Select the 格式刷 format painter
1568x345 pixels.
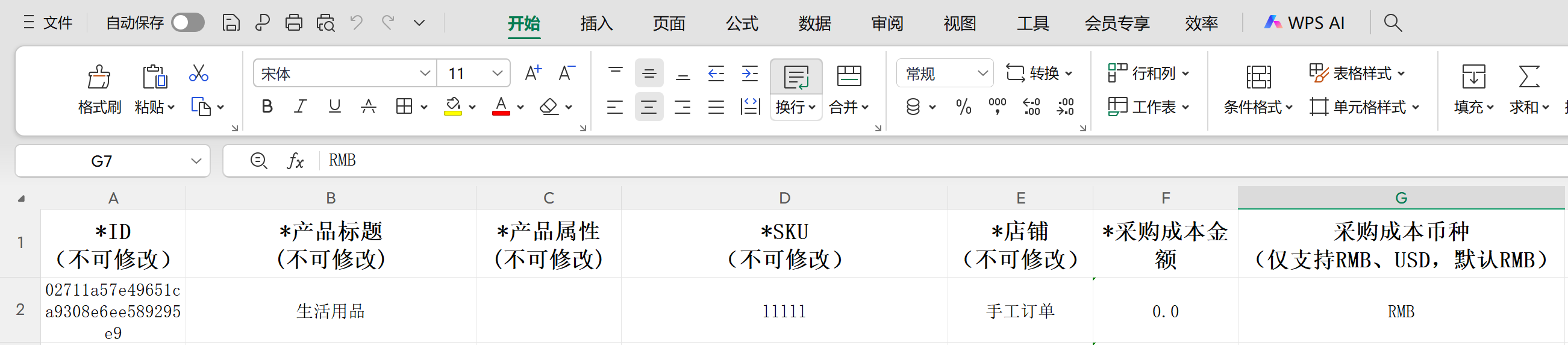click(99, 90)
